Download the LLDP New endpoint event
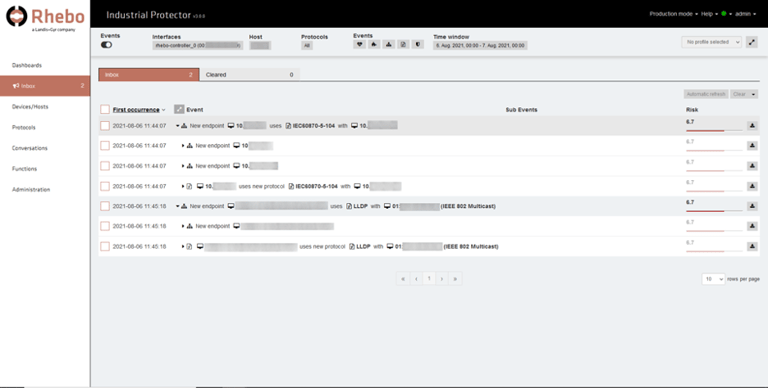Image resolution: width=768 pixels, height=388 pixels. click(752, 206)
